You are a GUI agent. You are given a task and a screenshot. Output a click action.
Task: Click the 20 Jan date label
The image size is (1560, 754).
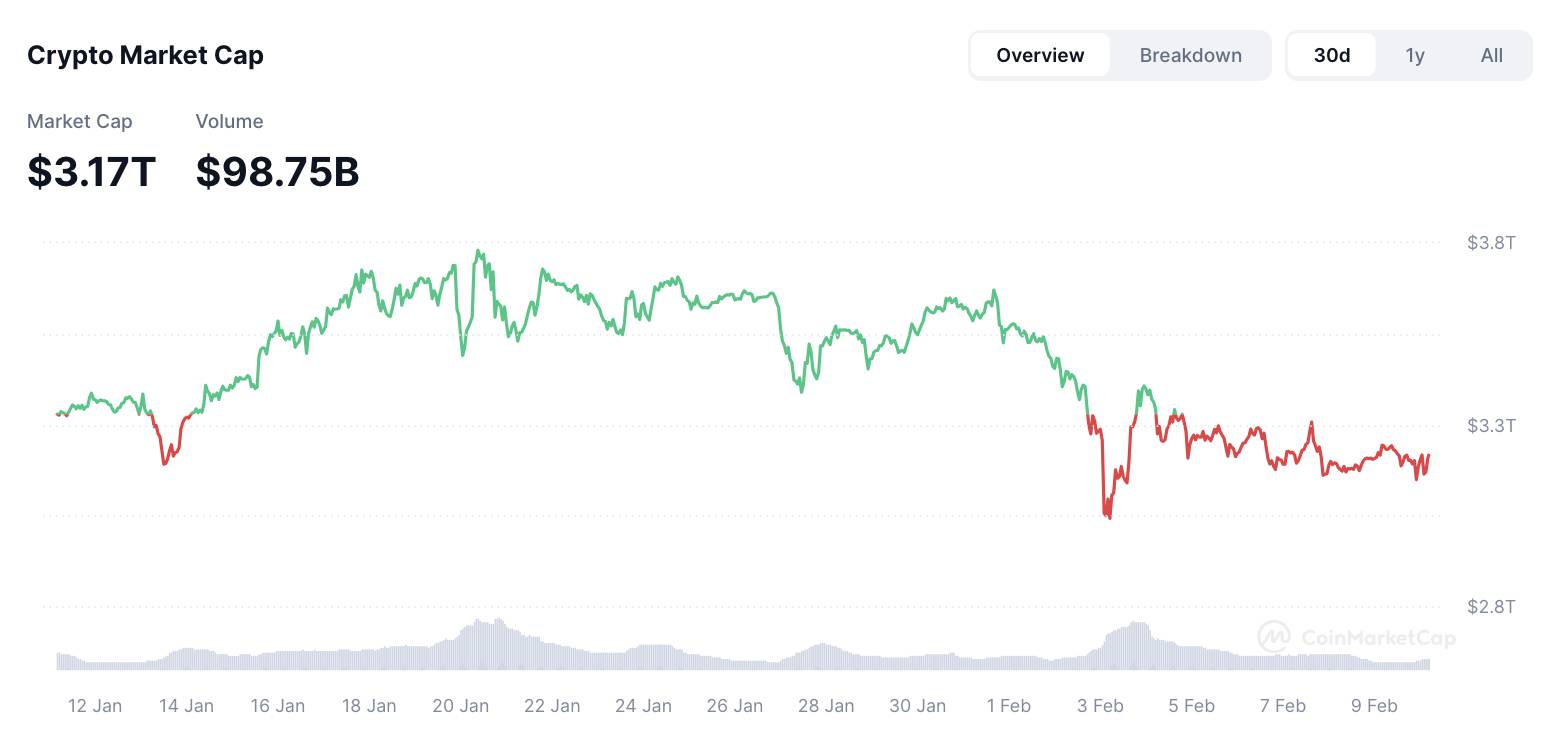460,706
